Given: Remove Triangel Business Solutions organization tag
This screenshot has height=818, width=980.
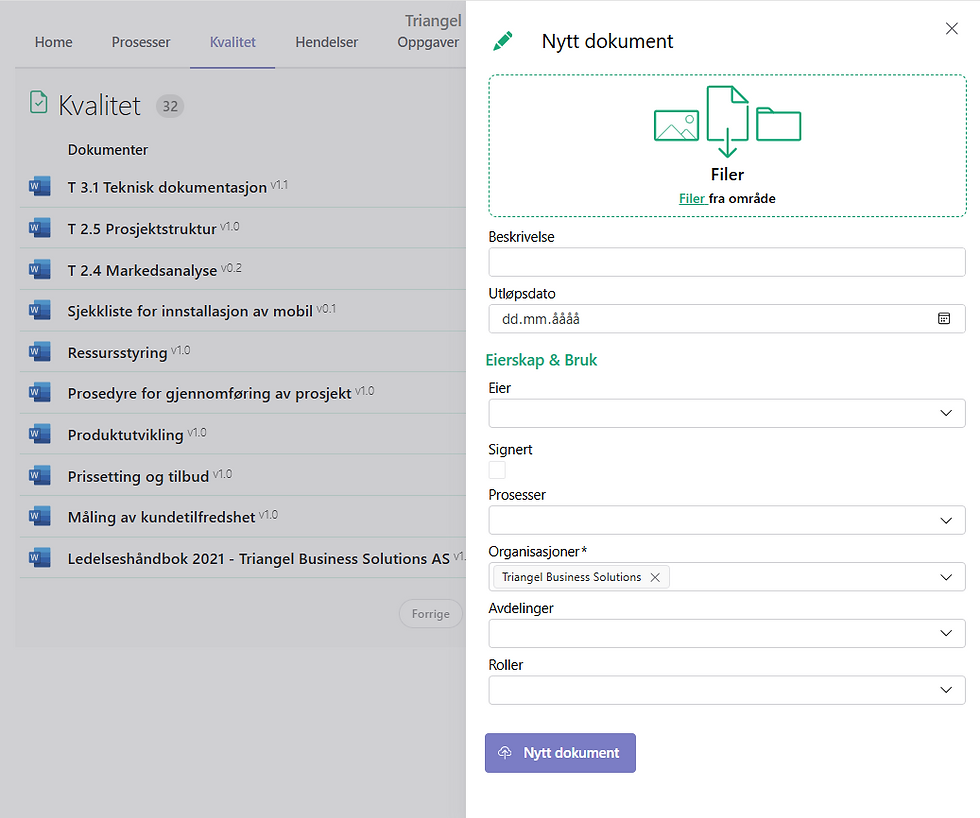Looking at the screenshot, I should (x=655, y=577).
